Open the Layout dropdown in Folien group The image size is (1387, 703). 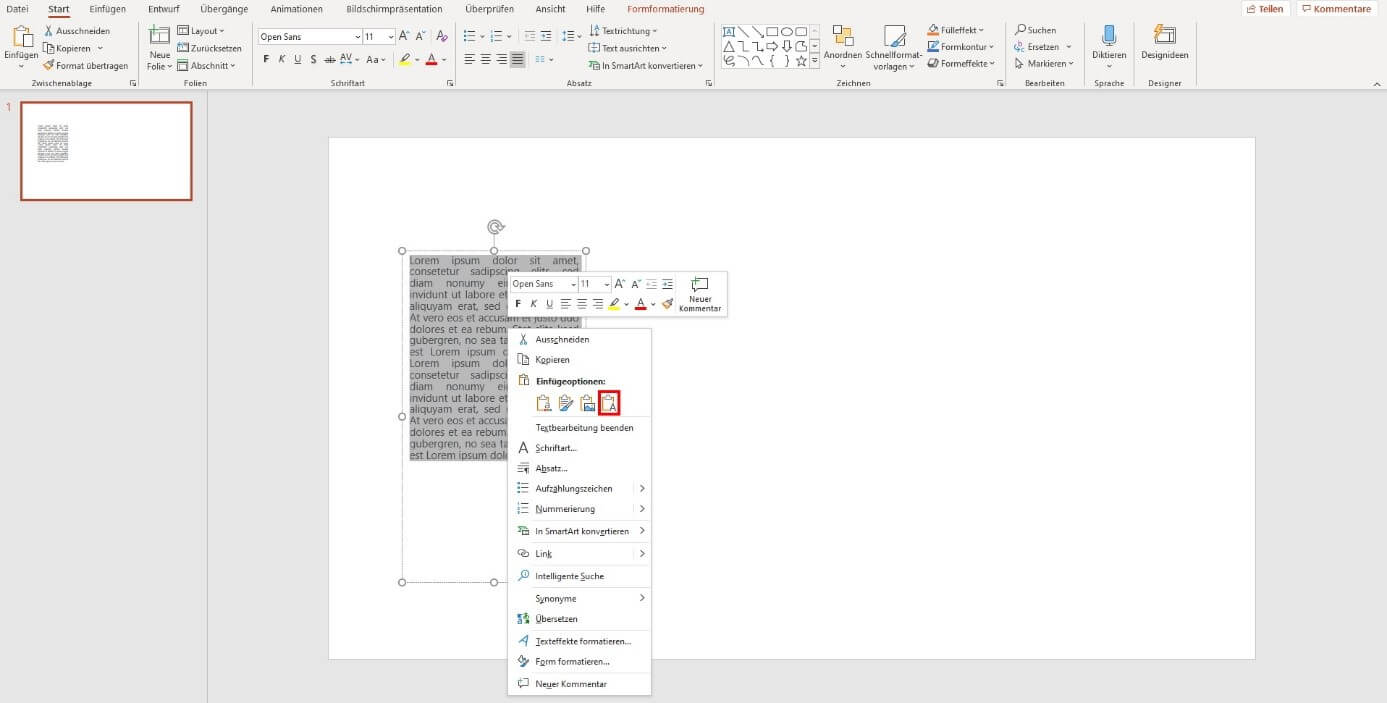point(201,31)
